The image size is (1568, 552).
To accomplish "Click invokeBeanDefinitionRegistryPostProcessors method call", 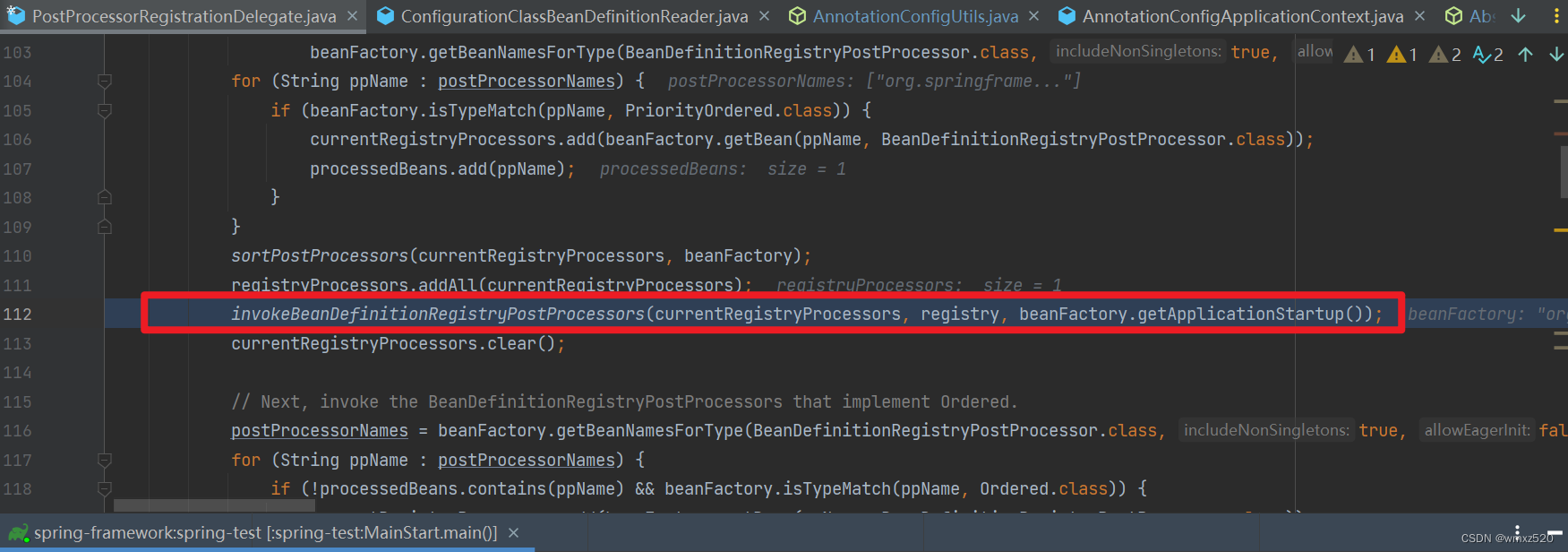I will click(438, 315).
